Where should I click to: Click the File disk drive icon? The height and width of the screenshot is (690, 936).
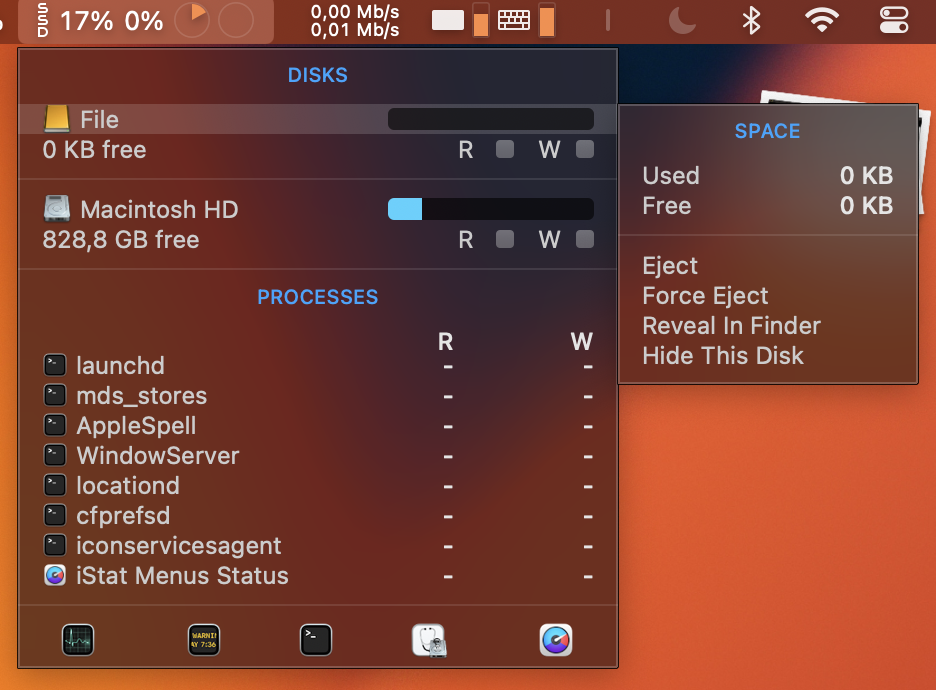57,119
